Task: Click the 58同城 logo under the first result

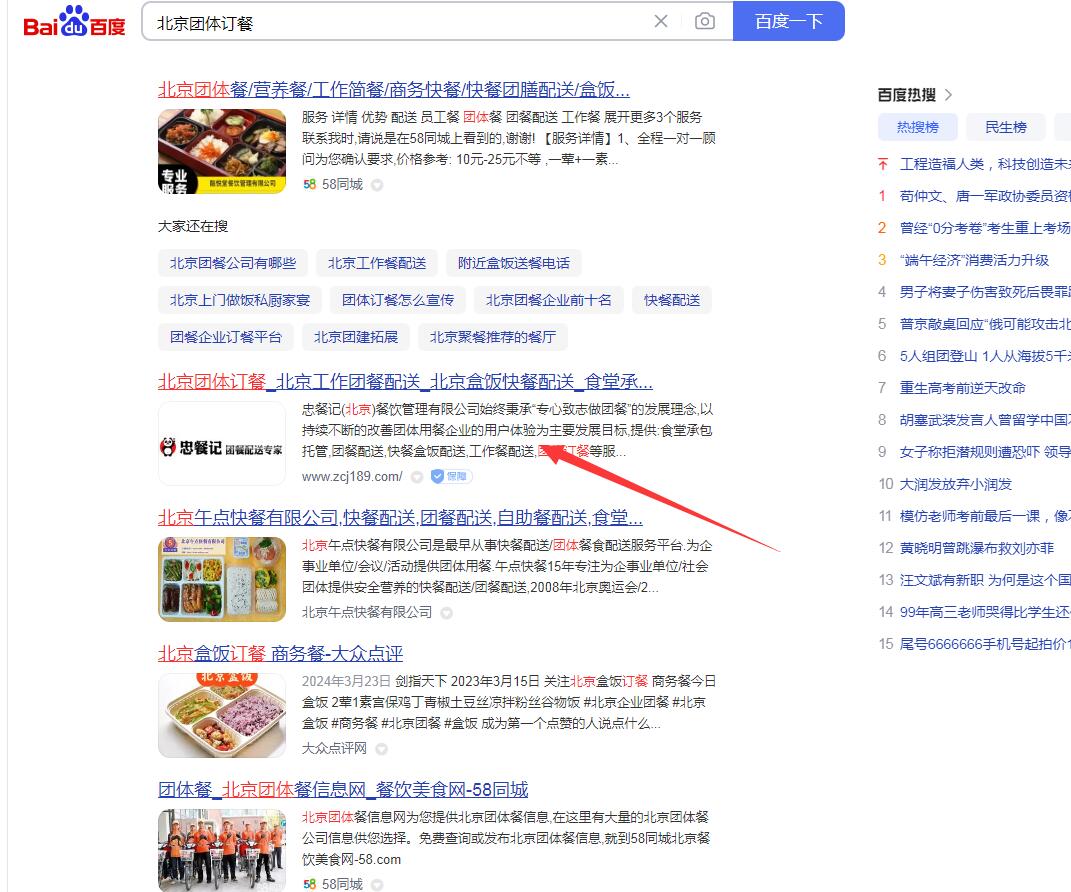Action: (310, 184)
